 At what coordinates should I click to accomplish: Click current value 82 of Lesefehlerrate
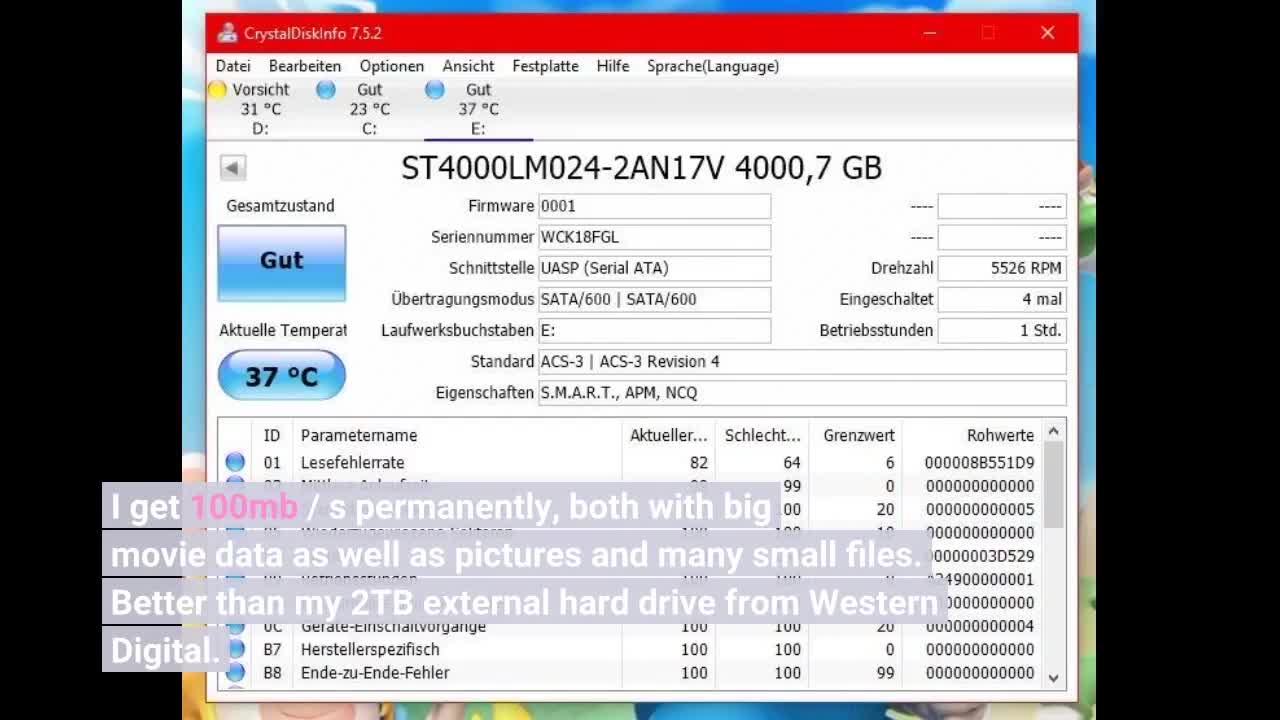[698, 463]
